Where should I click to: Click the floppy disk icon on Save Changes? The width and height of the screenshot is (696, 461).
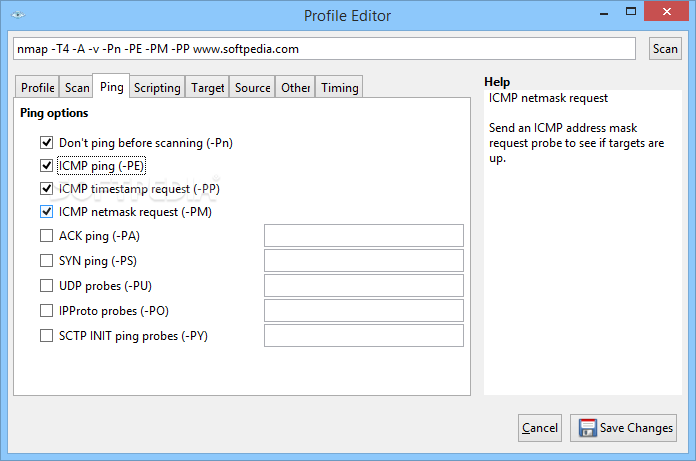(588, 428)
